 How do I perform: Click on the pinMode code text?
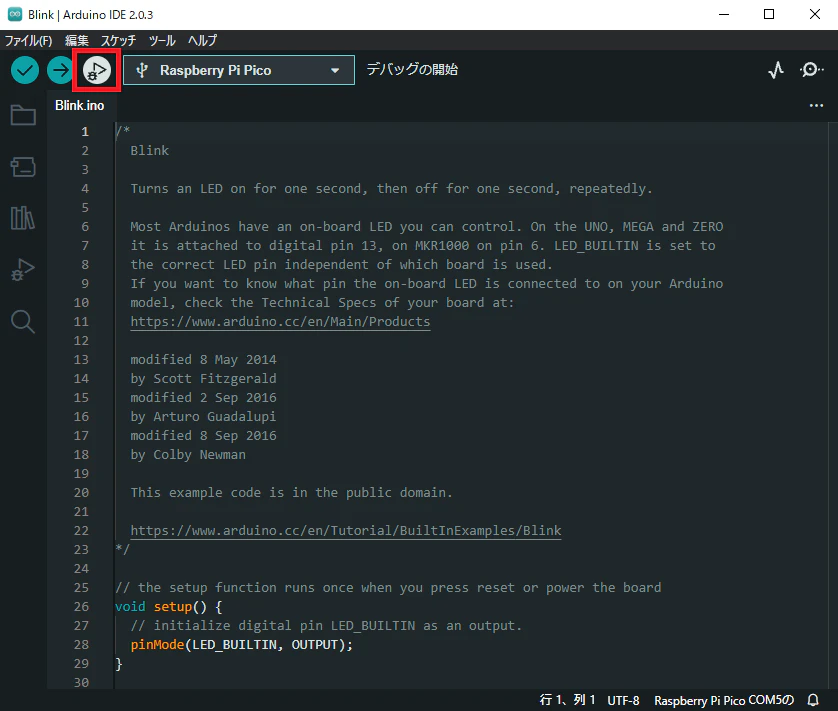[157, 644]
